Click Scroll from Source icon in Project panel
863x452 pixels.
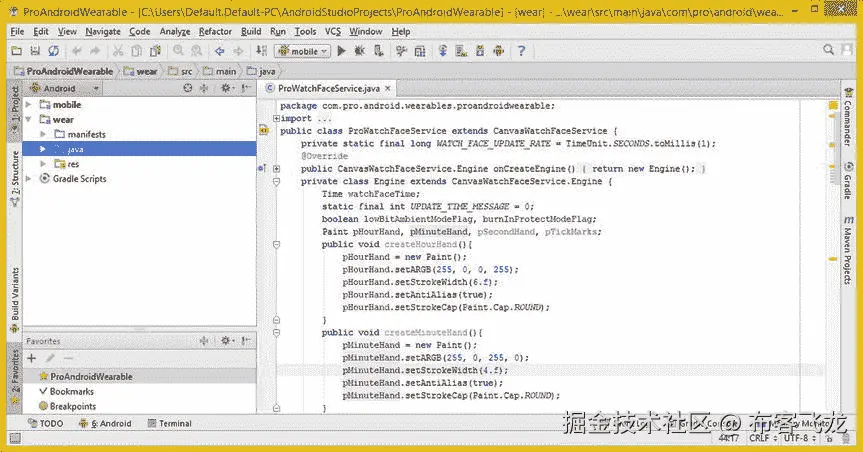(188, 88)
